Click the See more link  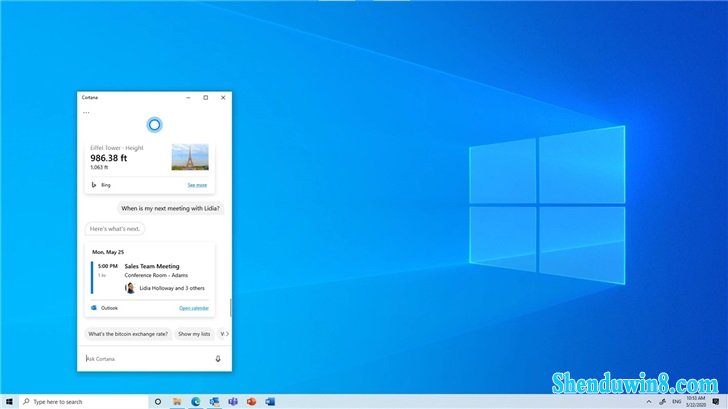[x=197, y=185]
